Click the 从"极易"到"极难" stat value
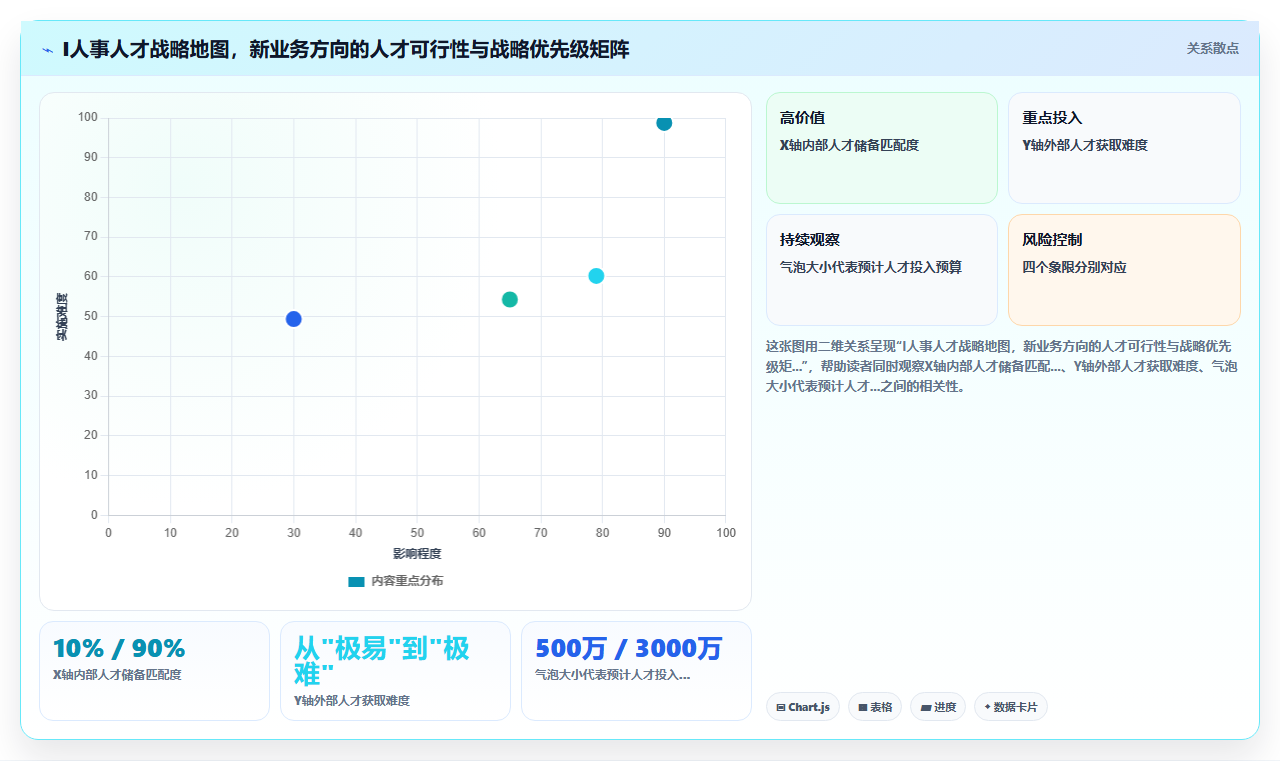This screenshot has width=1280, height=761. coord(382,660)
